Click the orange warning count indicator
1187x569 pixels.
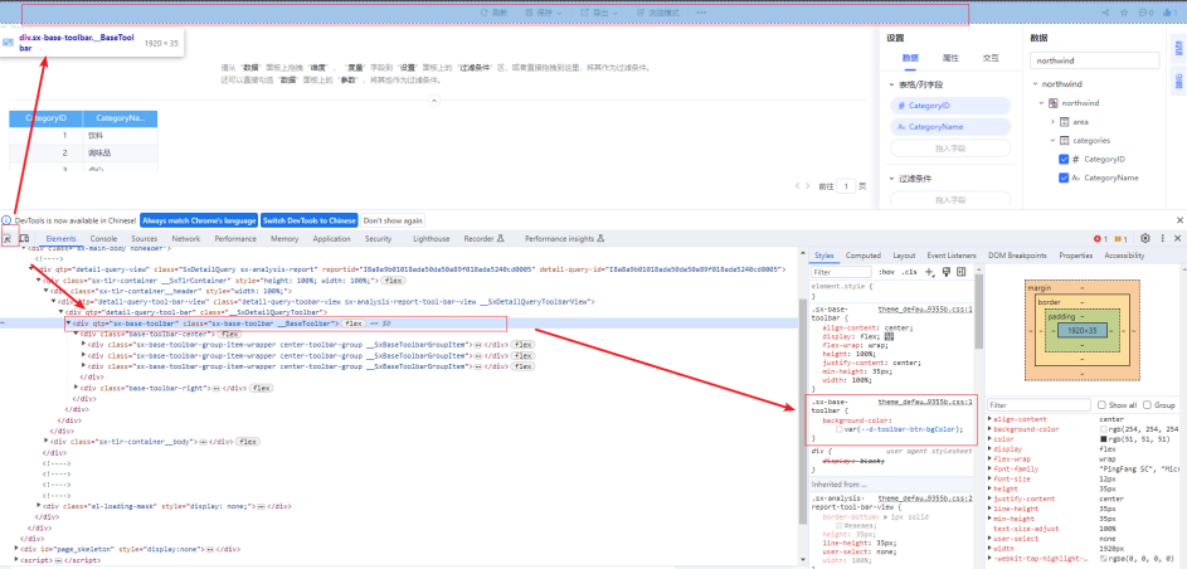1121,239
